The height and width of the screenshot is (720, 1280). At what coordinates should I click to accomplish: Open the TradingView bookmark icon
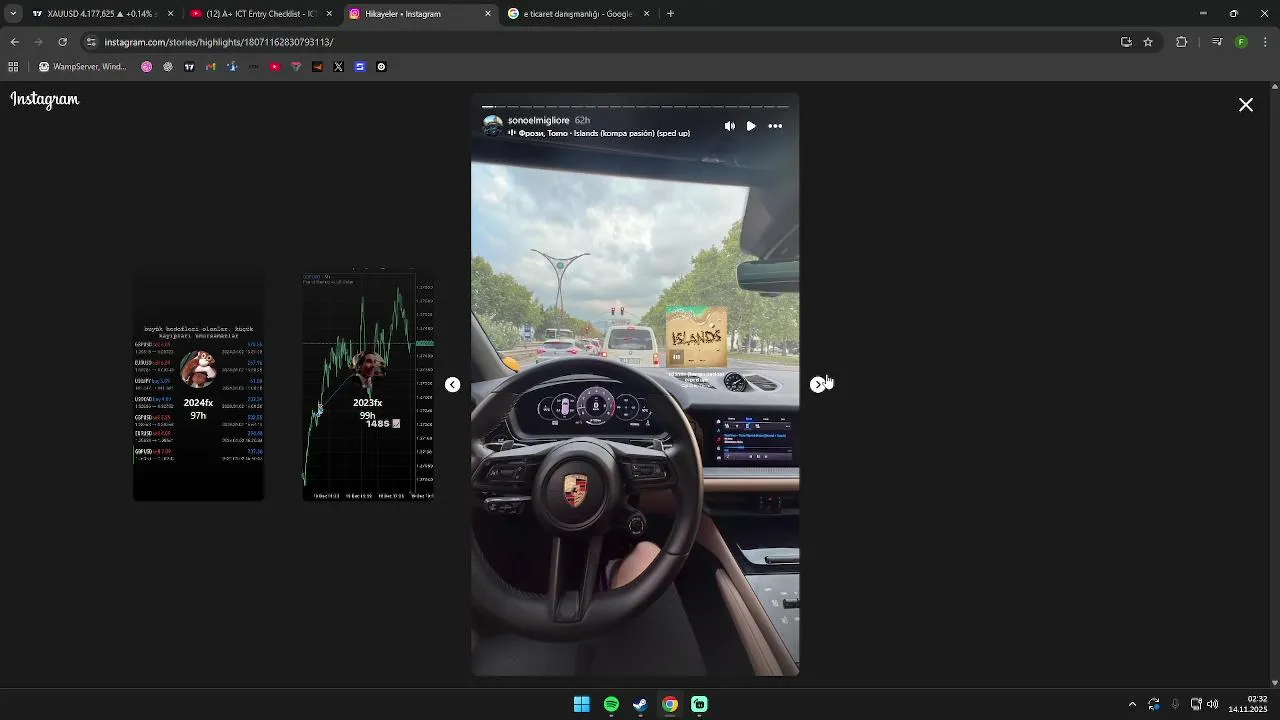click(189, 67)
